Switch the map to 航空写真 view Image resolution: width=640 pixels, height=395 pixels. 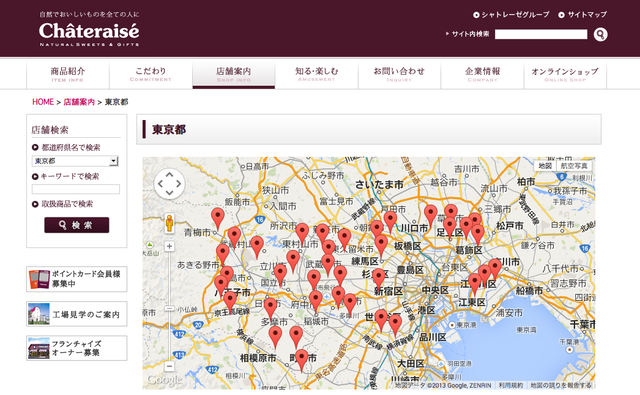[x=574, y=166]
